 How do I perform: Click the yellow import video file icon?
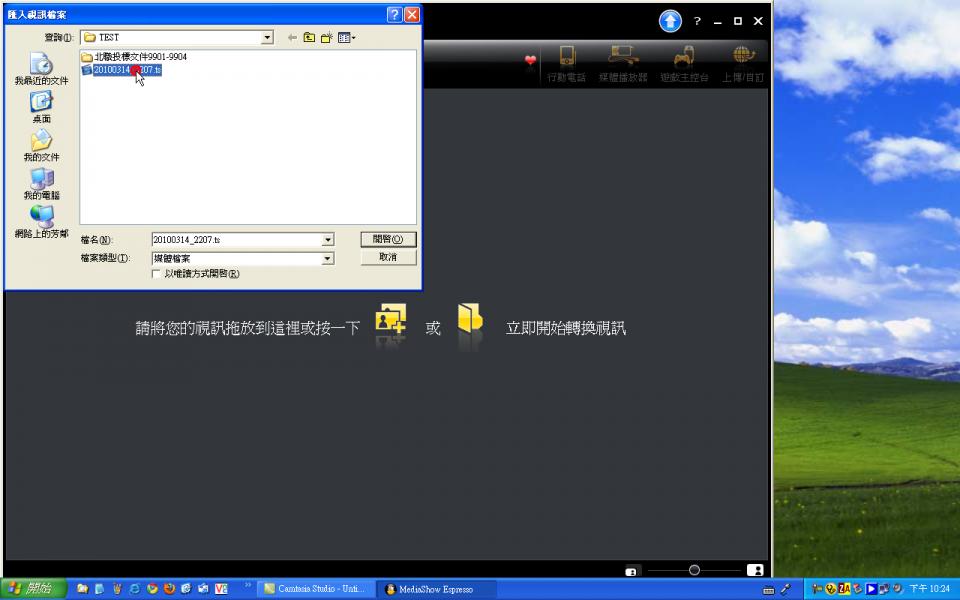coord(390,320)
